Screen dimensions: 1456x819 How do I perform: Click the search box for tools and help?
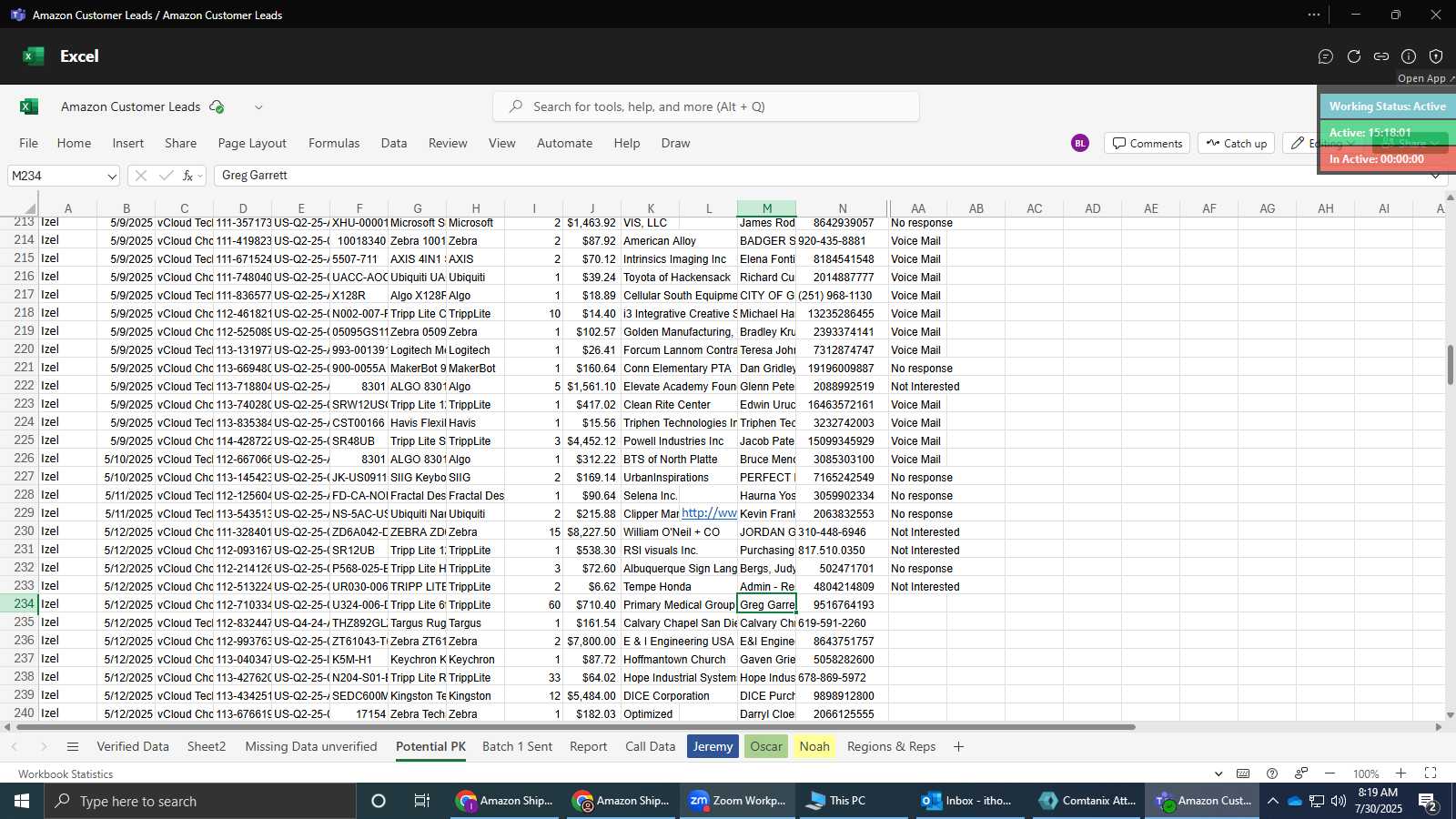click(706, 106)
